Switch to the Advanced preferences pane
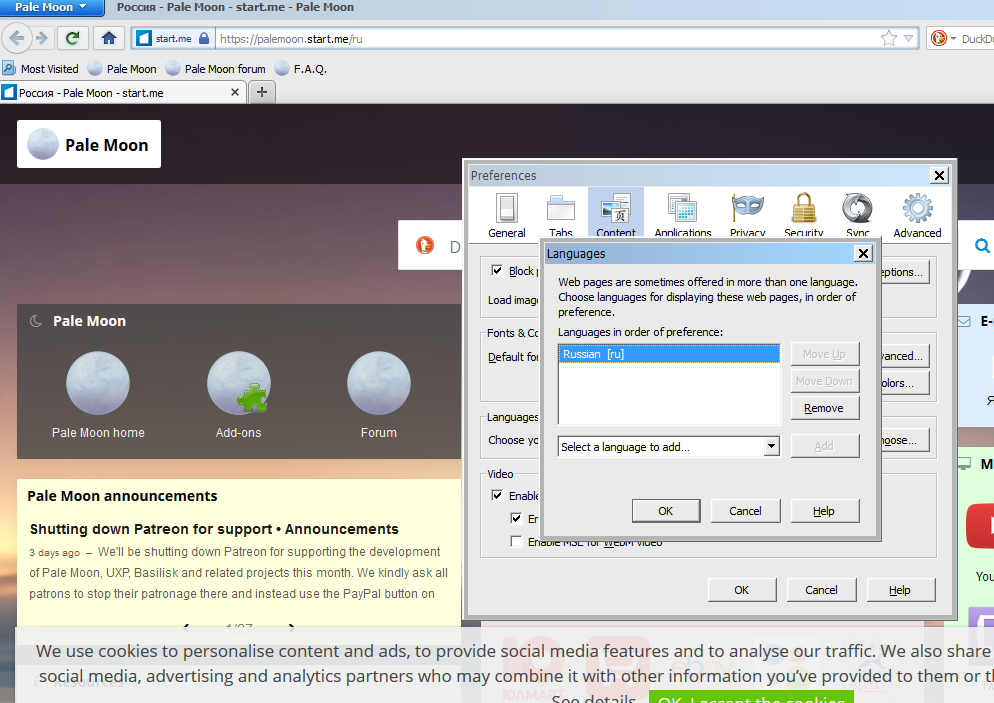The height and width of the screenshot is (703, 994). [917, 215]
